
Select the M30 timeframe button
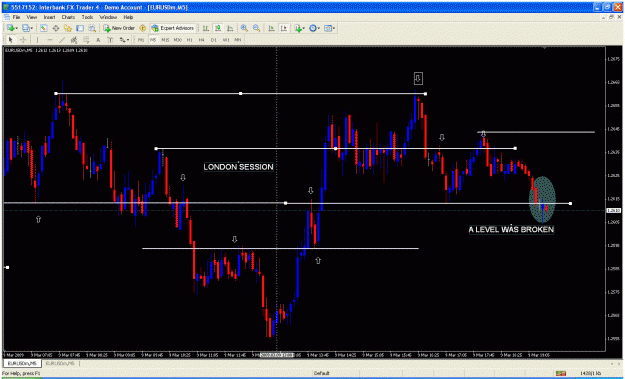click(178, 40)
